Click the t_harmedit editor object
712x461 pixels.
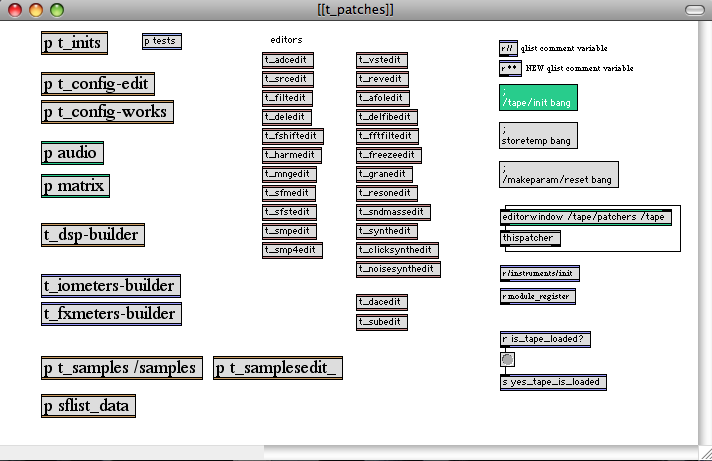tap(292, 155)
